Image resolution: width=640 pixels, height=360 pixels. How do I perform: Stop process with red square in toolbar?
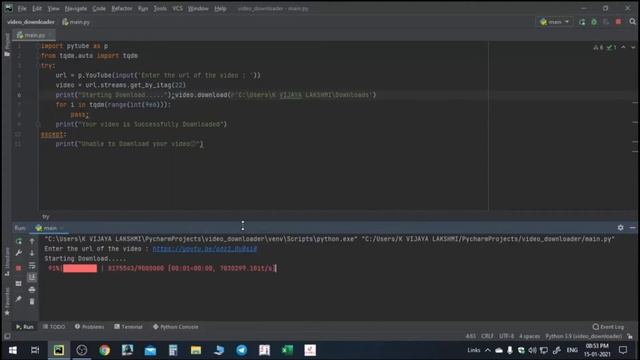point(618,22)
